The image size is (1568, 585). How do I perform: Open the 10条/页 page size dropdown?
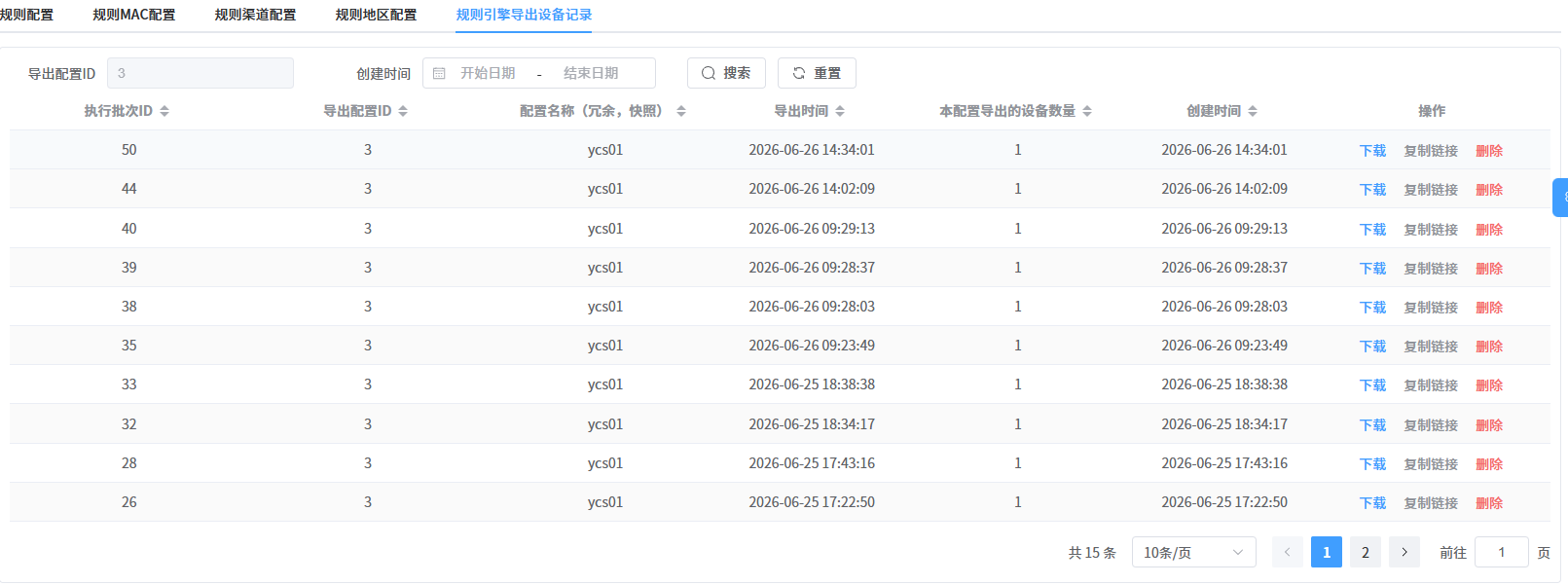tap(1193, 552)
